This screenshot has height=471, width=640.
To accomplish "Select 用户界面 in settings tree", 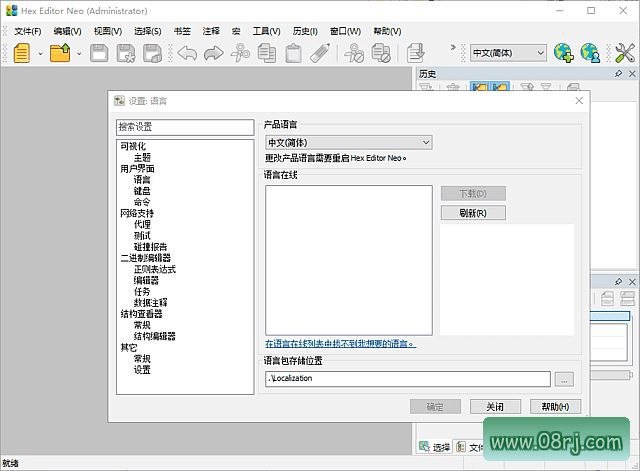I will [137, 169].
